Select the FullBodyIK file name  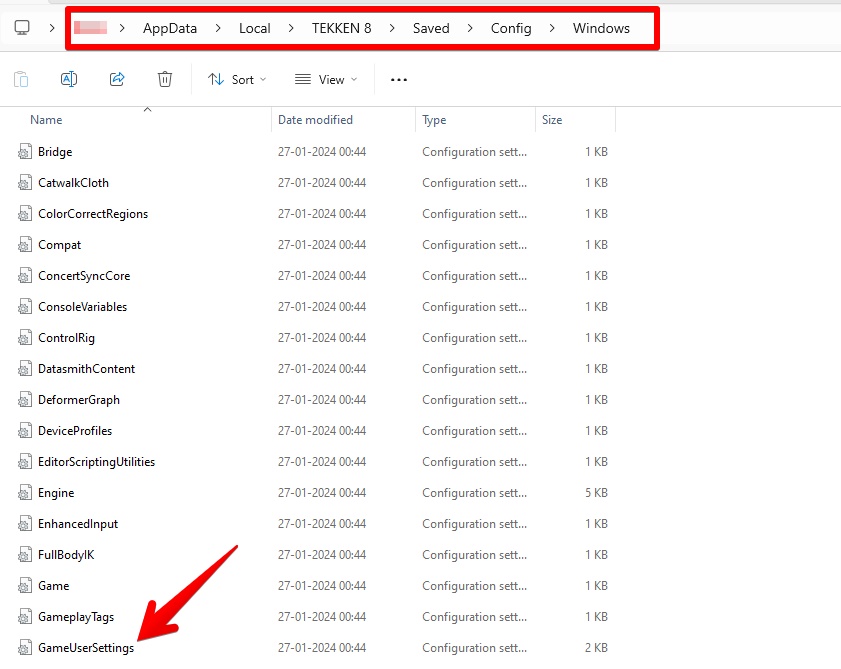pyautogui.click(x=67, y=555)
